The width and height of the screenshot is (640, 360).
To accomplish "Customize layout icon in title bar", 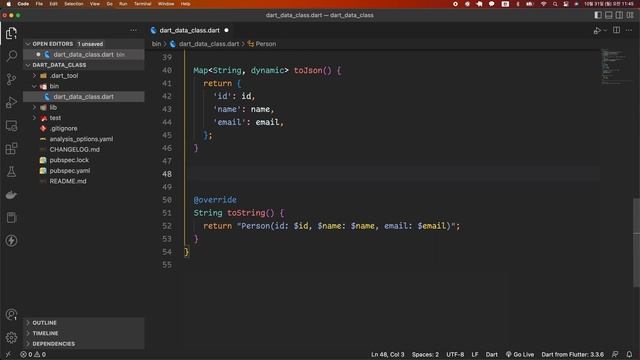I will (630, 15).
